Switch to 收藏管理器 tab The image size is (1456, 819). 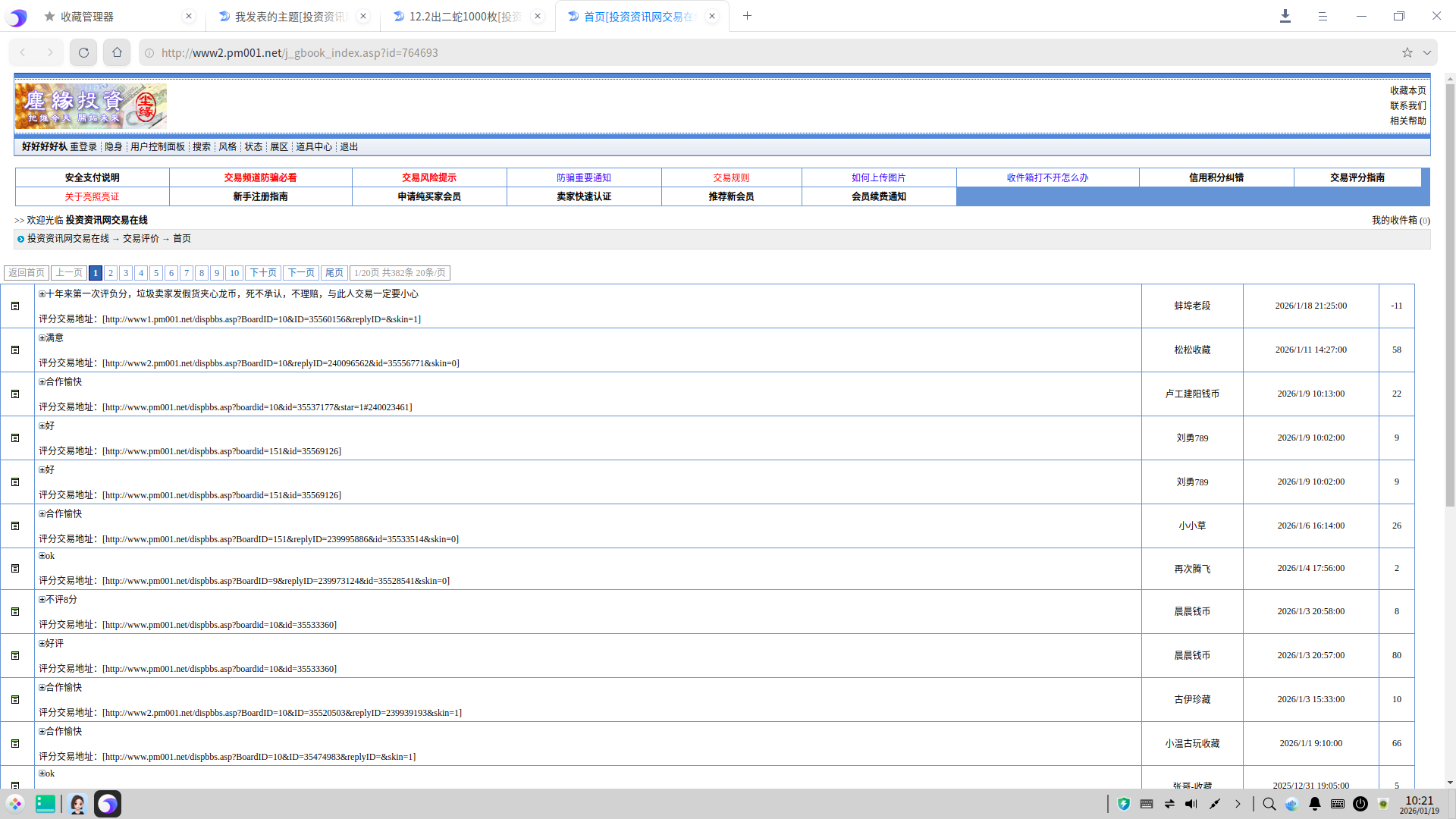87,16
